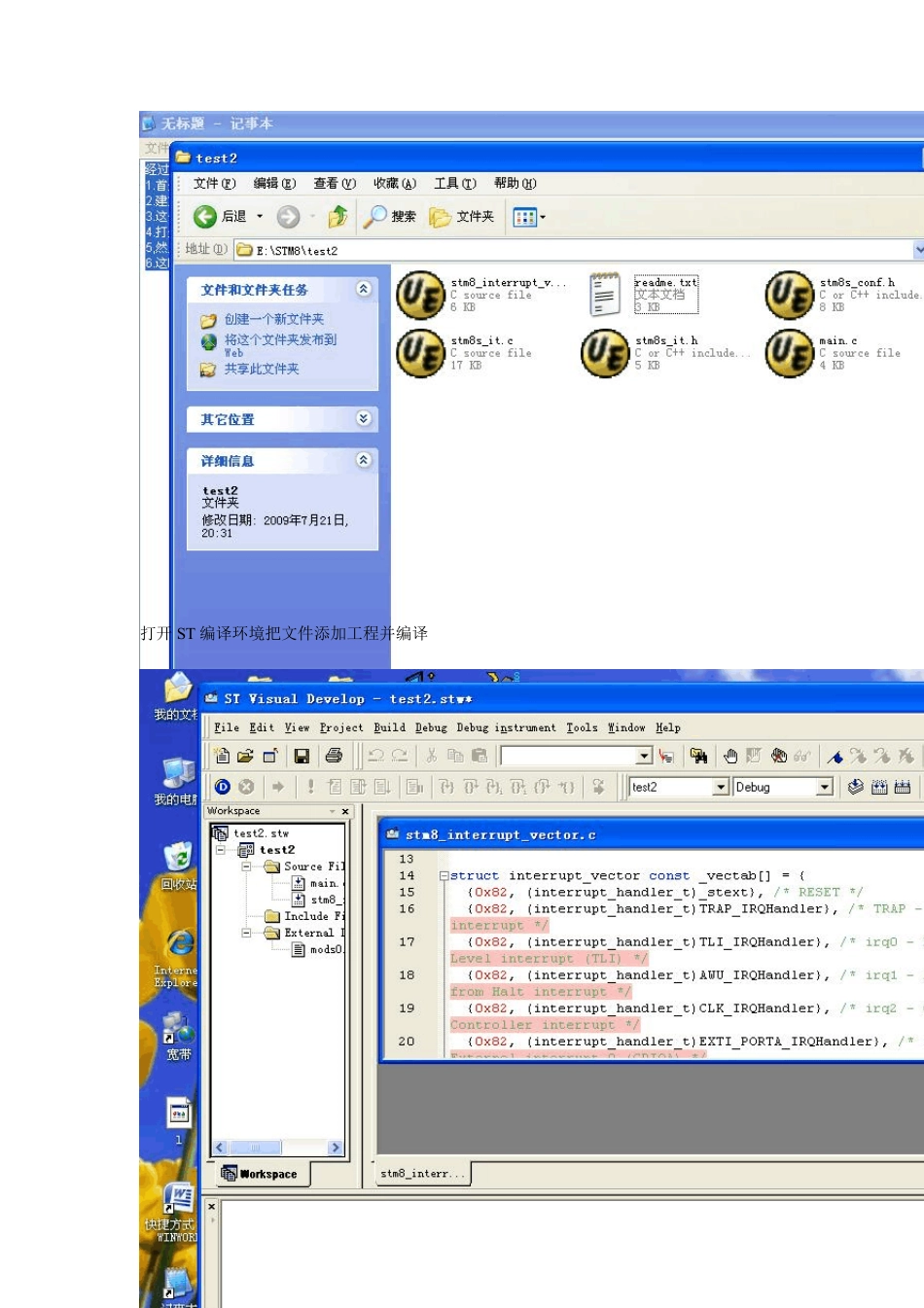Viewport: 924px width, 1308px height.
Task: Click the Search (搜索) button in Explorer
Action: [x=390, y=216]
